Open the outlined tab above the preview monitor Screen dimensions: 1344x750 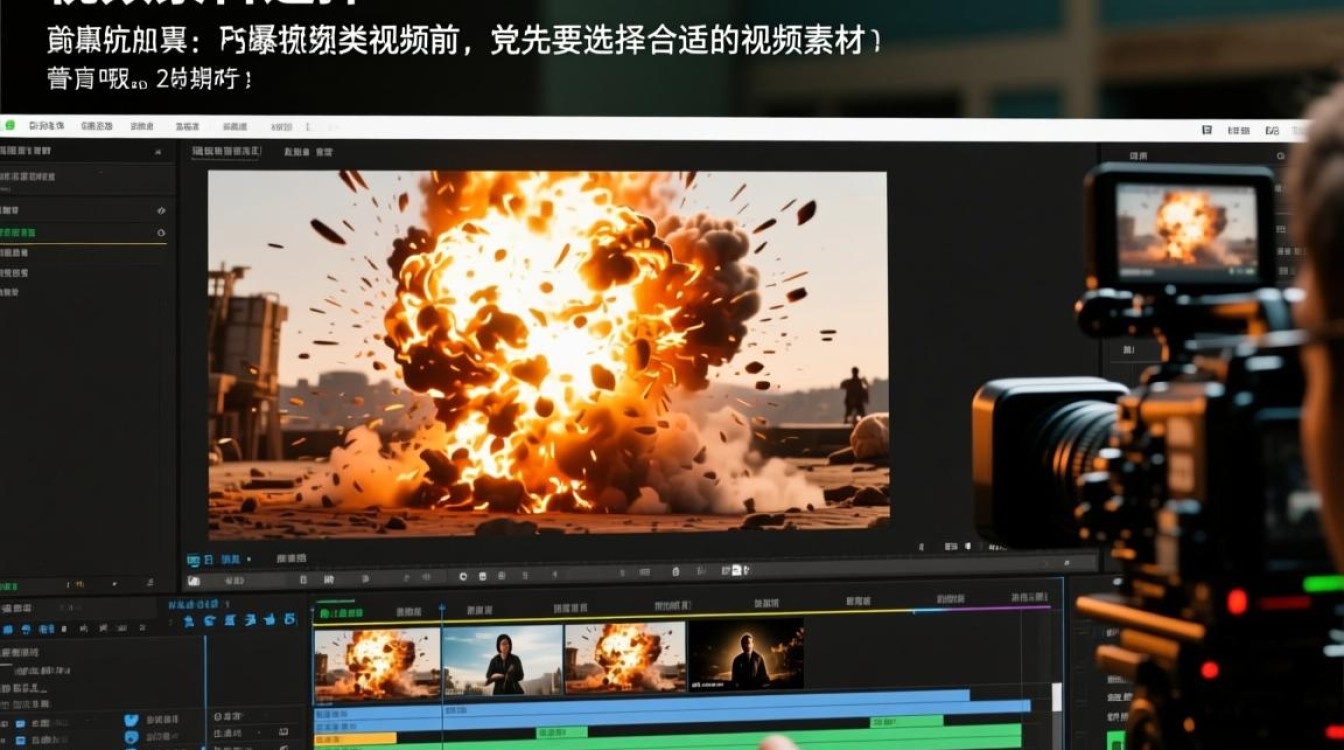click(x=225, y=152)
